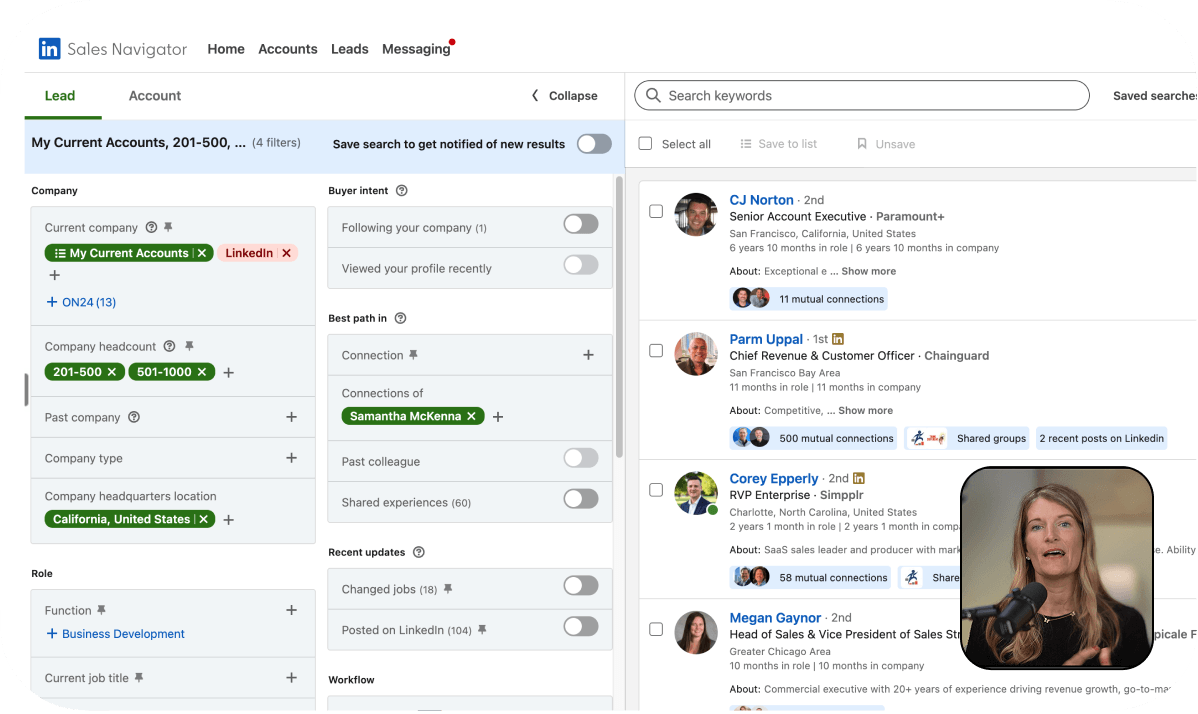Image resolution: width=1198 pixels, height=714 pixels.
Task: Click the Recent updates help icon
Action: point(419,552)
